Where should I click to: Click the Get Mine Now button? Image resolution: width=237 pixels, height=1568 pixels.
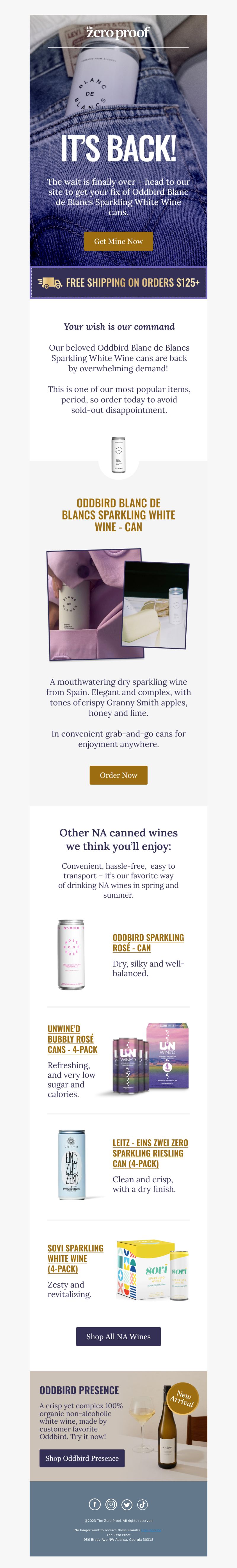tap(118, 241)
